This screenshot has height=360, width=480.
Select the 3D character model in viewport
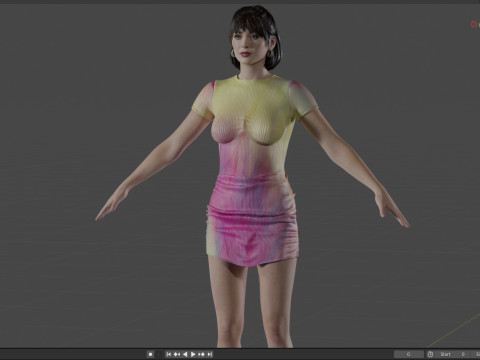pyautogui.click(x=252, y=177)
